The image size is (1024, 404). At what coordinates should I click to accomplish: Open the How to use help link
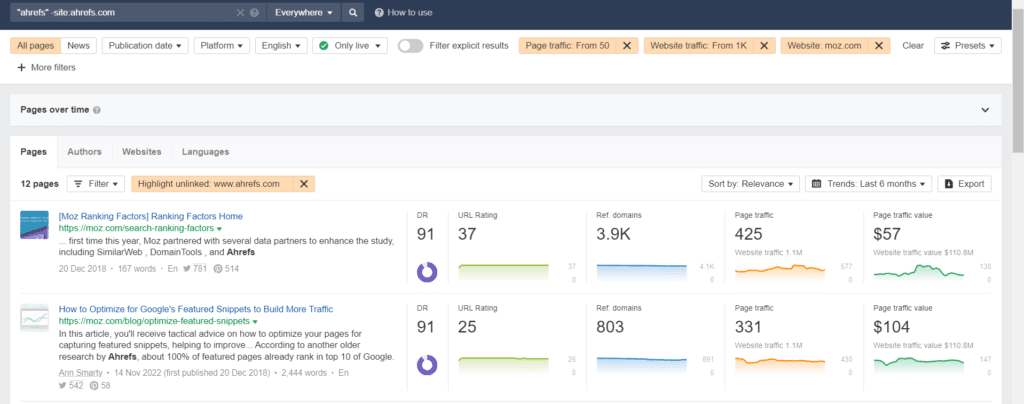pyautogui.click(x=403, y=12)
